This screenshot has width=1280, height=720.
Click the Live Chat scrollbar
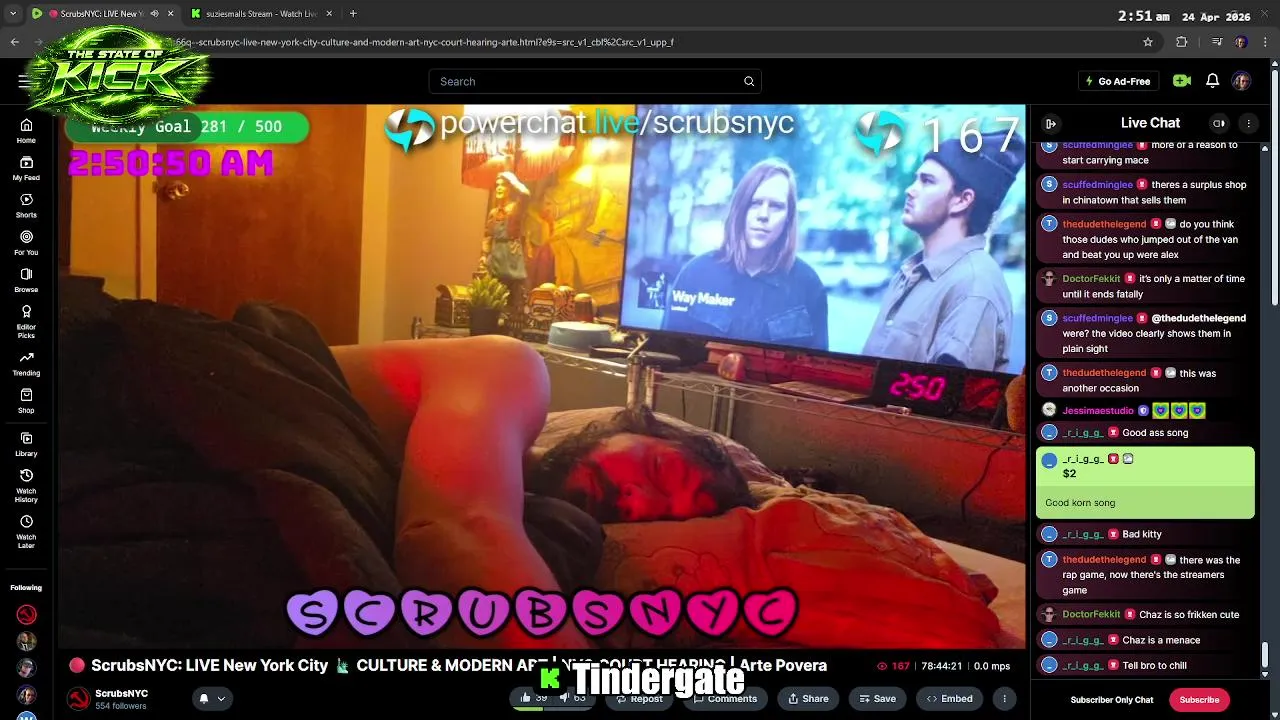[x=1264, y=654]
